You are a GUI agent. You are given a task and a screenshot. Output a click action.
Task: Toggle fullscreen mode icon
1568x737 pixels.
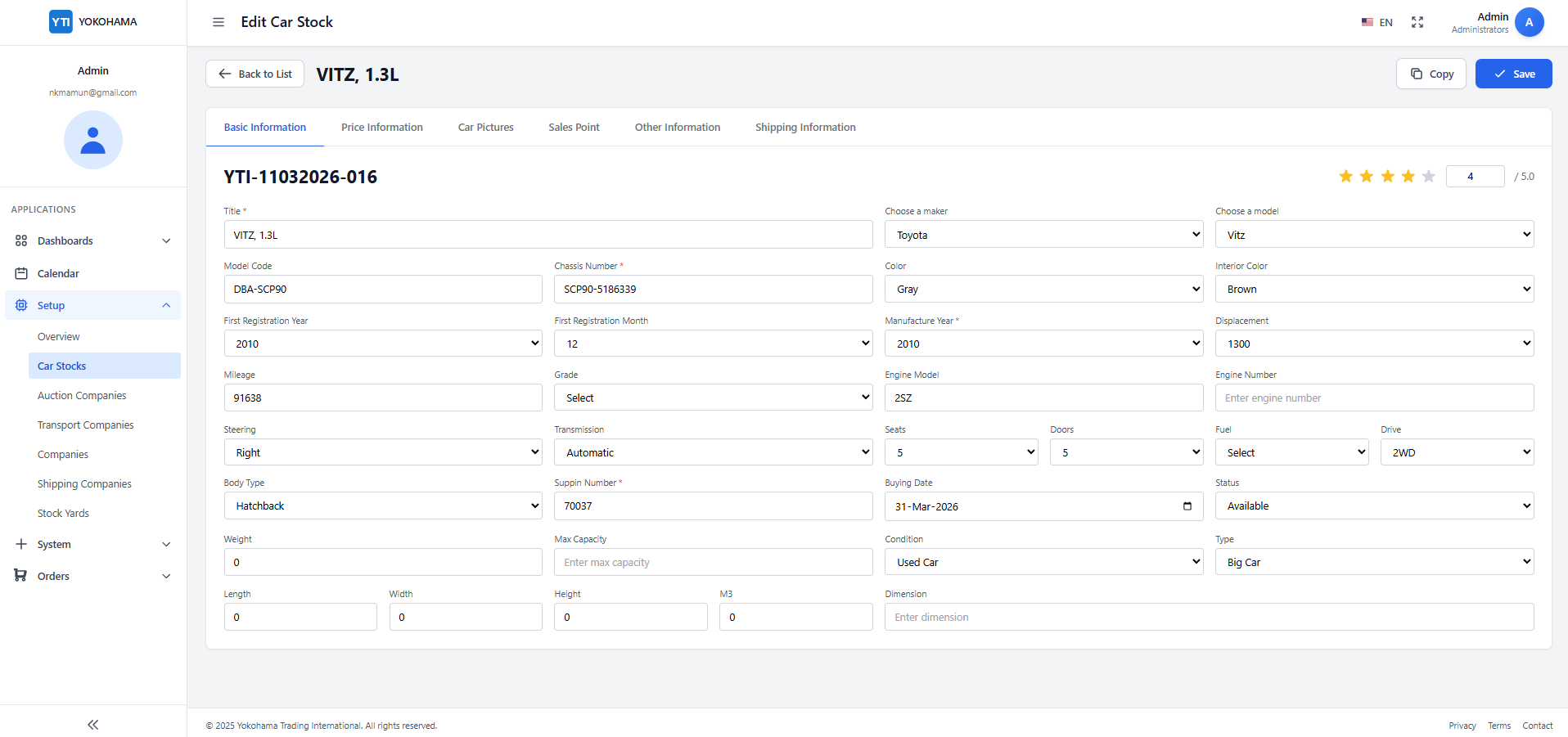click(1417, 22)
